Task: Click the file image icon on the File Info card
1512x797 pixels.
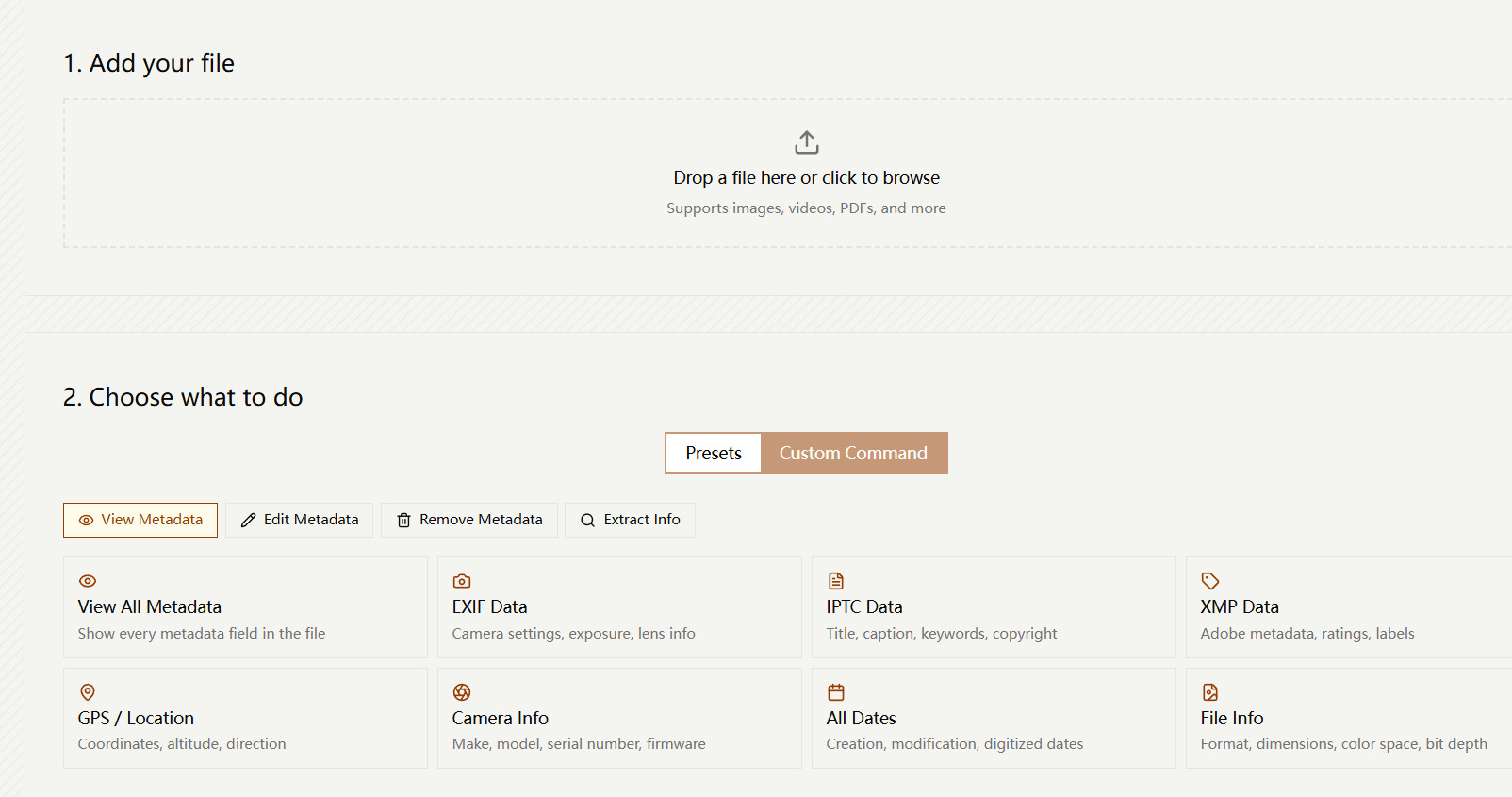Action: point(1210,692)
